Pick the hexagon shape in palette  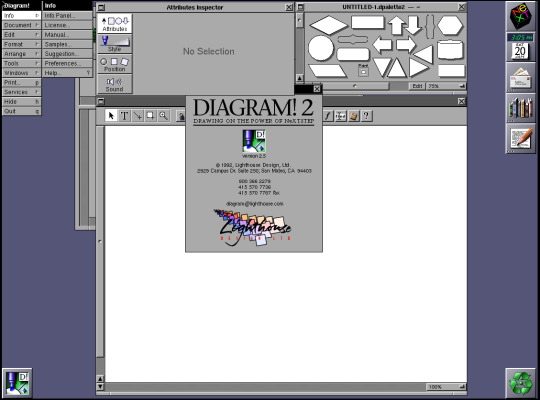pyautogui.click(x=450, y=25)
